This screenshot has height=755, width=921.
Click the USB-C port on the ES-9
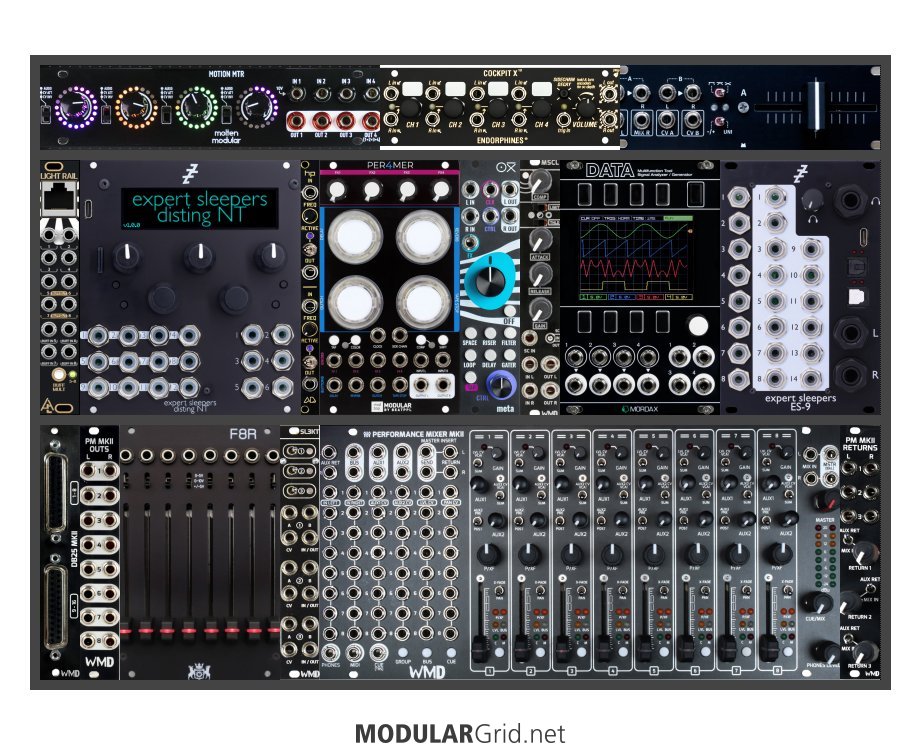(x=865, y=238)
